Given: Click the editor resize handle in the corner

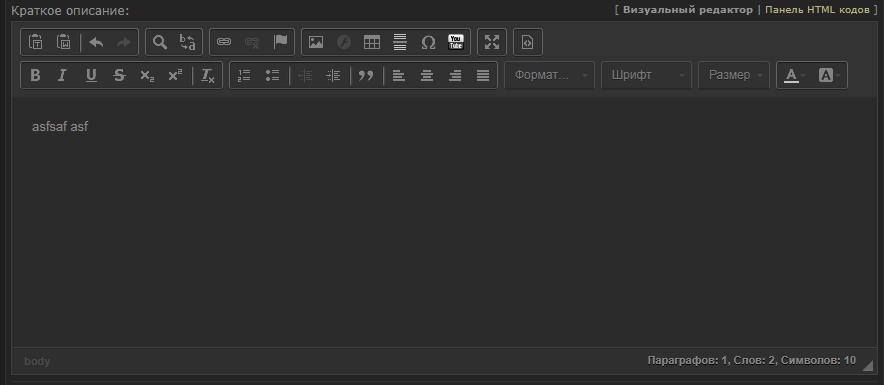Looking at the screenshot, I should click(x=867, y=366).
